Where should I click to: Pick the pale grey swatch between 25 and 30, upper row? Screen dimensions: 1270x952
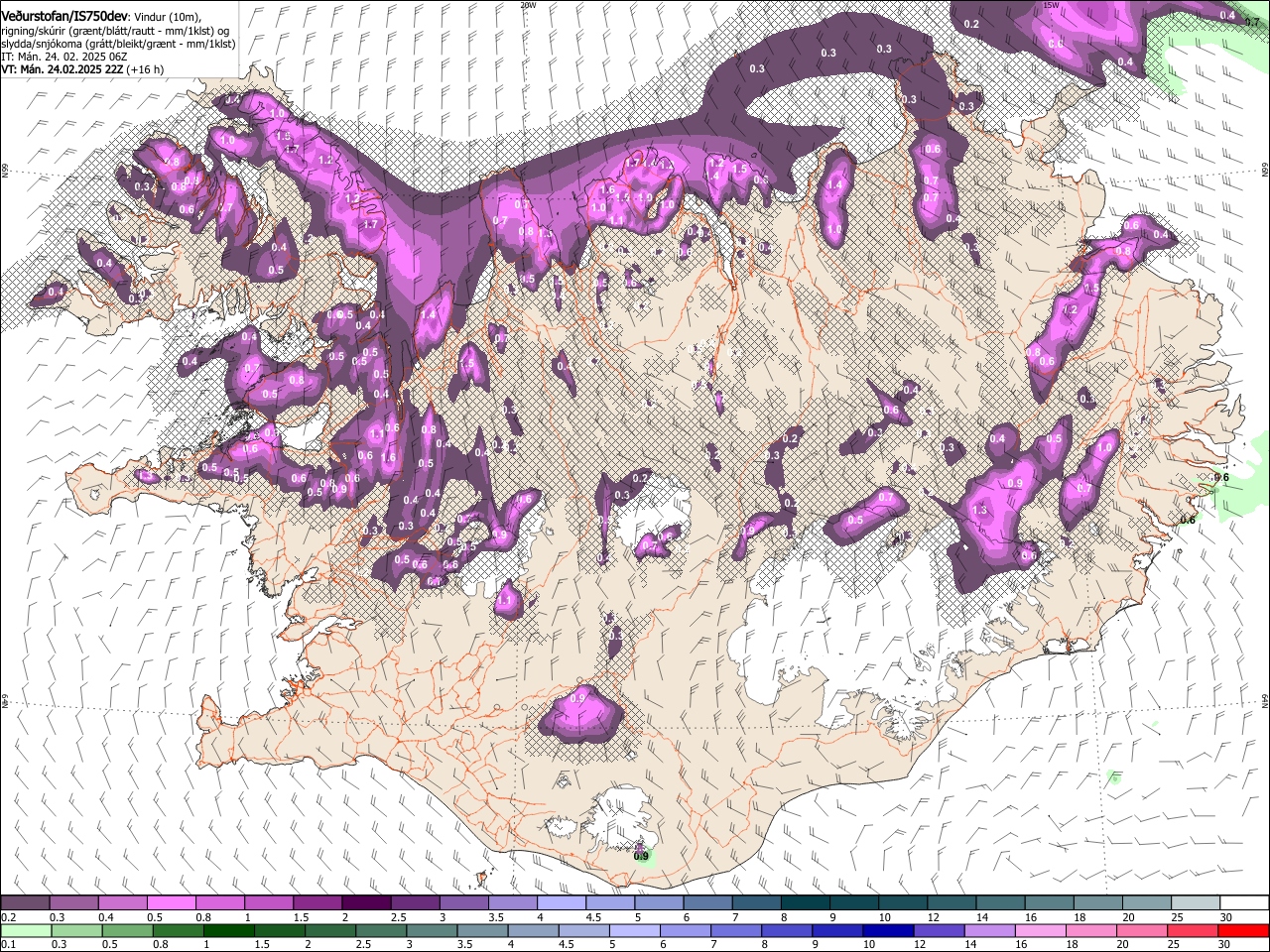[x=1195, y=903]
